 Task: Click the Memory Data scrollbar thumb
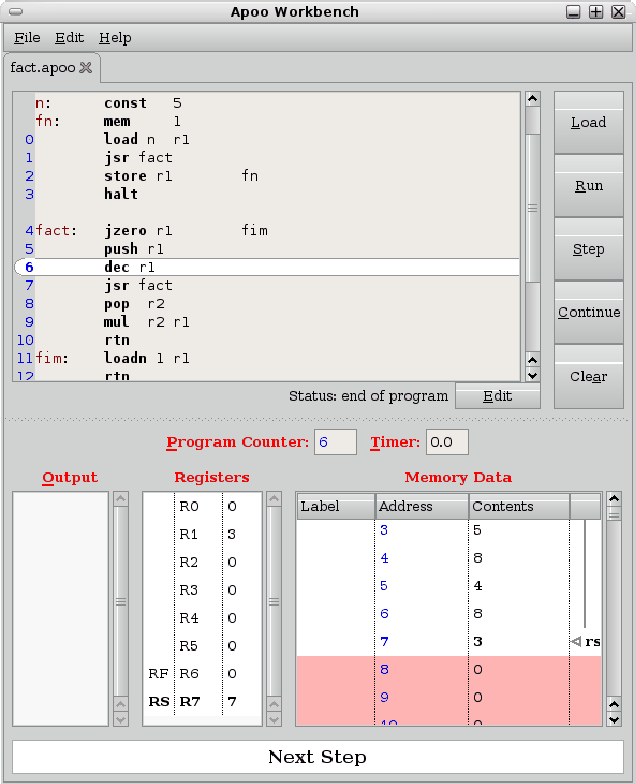[x=614, y=514]
